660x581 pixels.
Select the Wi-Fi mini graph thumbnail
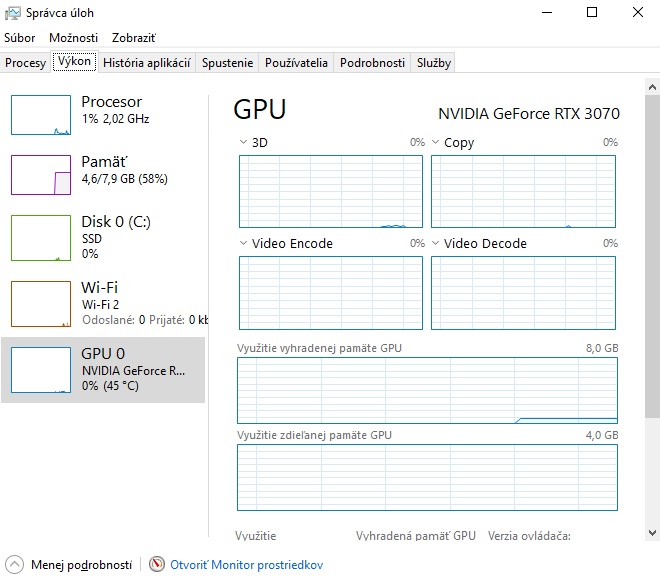coord(41,304)
